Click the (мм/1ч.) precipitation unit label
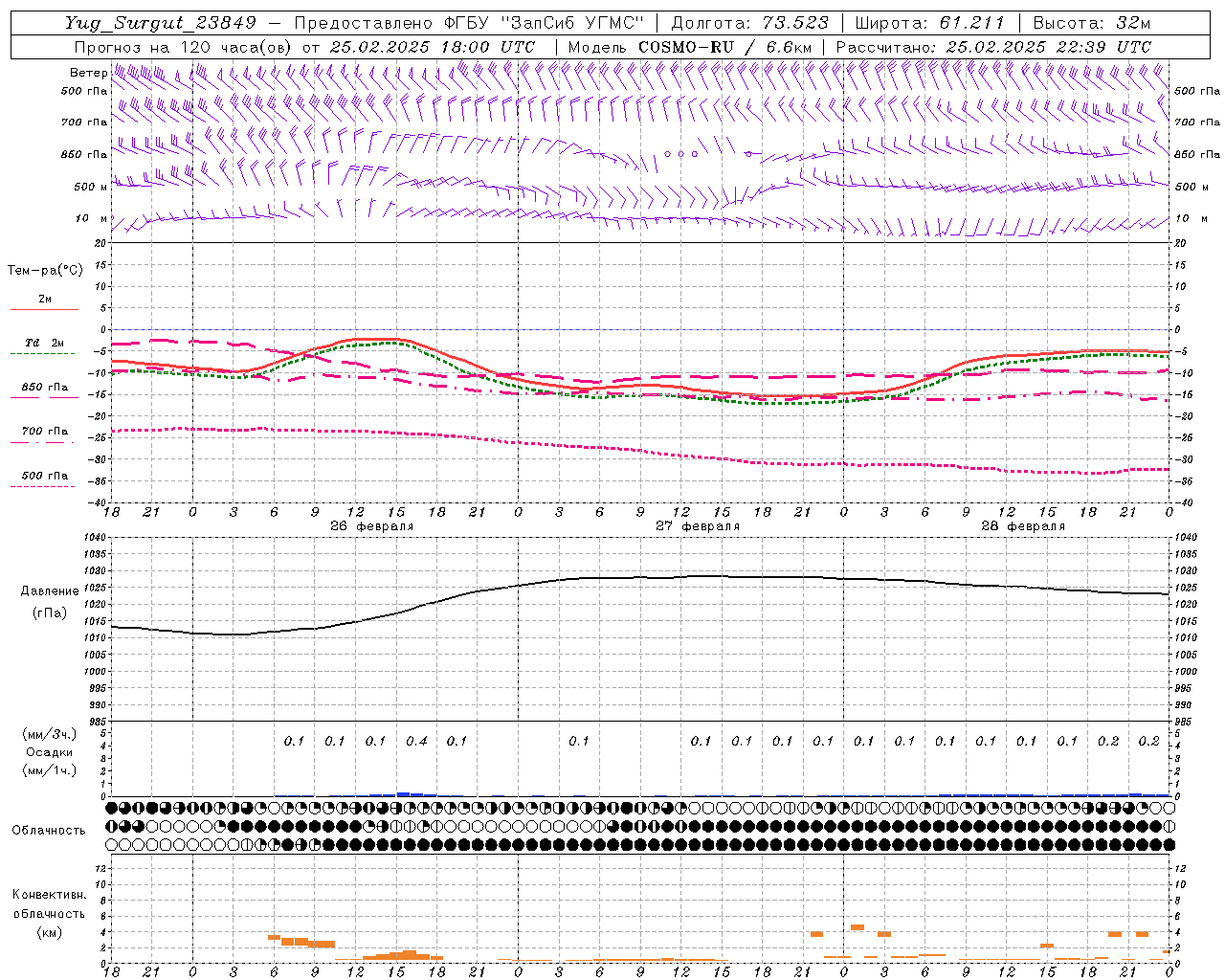Screen dimensions: 1225x980 [x=49, y=770]
